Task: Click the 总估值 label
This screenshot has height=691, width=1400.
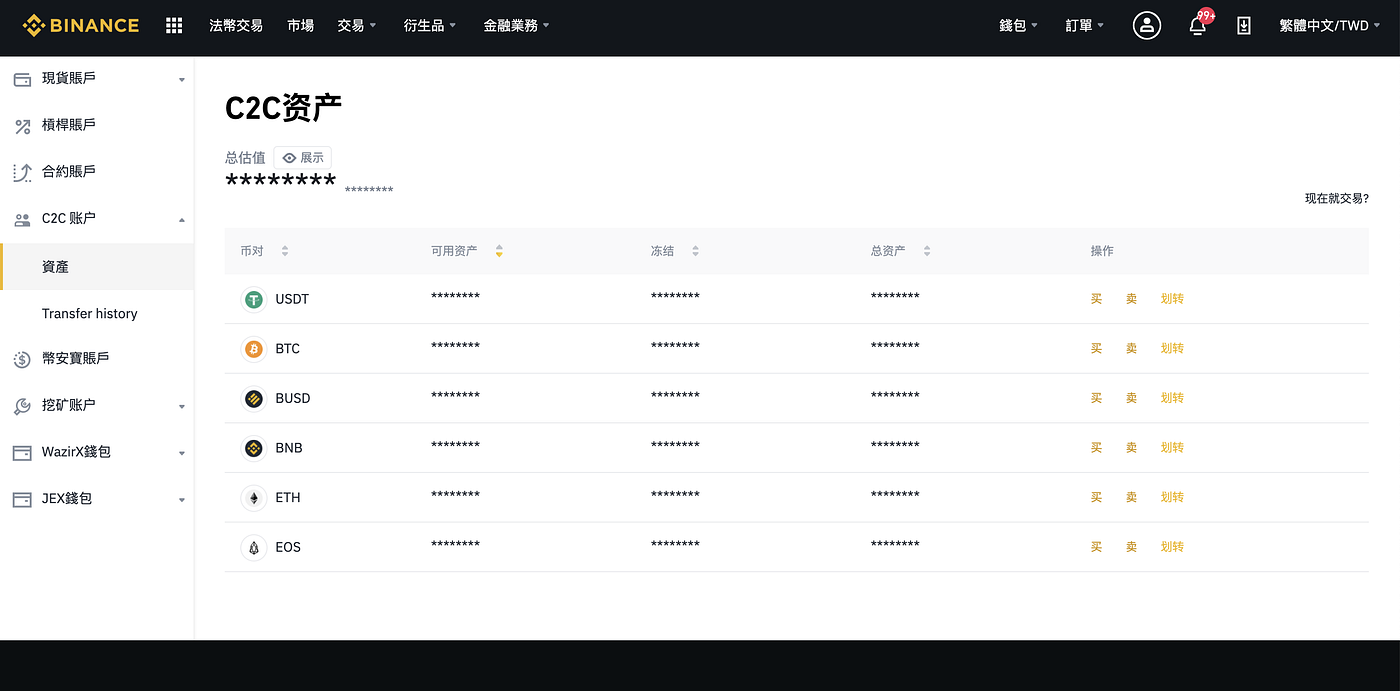Action: coord(245,158)
